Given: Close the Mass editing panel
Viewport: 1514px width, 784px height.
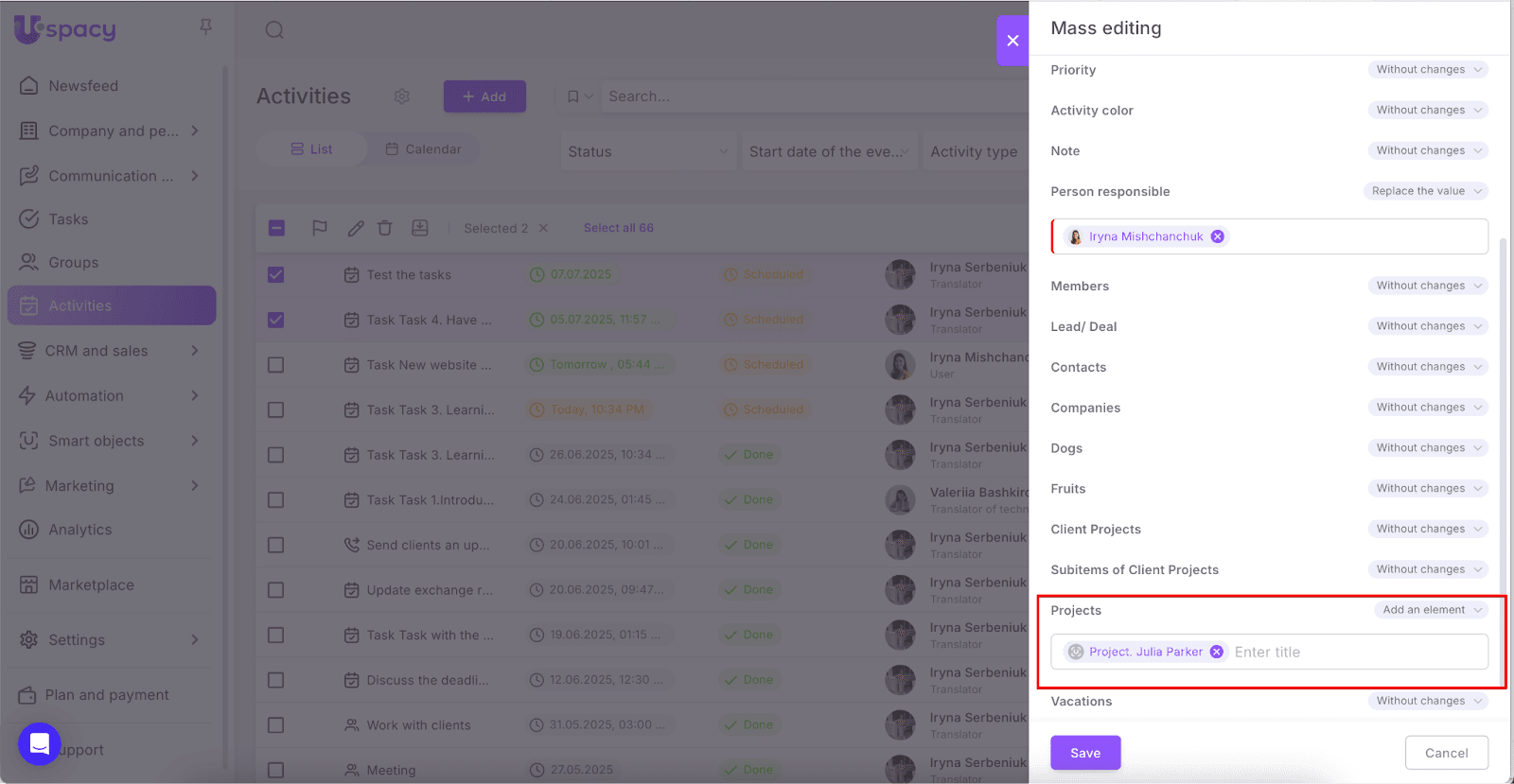Looking at the screenshot, I should [x=1012, y=41].
